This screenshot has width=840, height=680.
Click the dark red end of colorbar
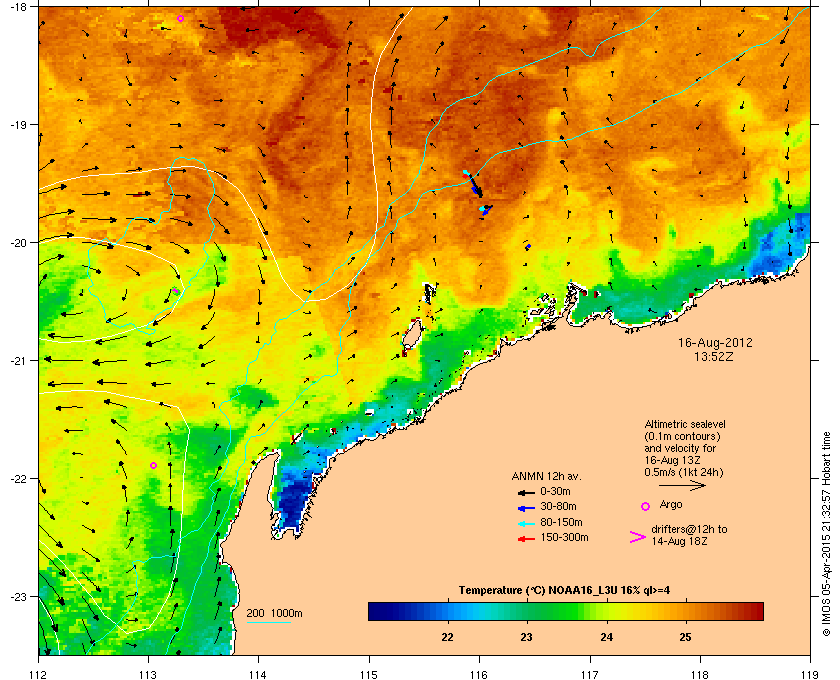tap(756, 611)
